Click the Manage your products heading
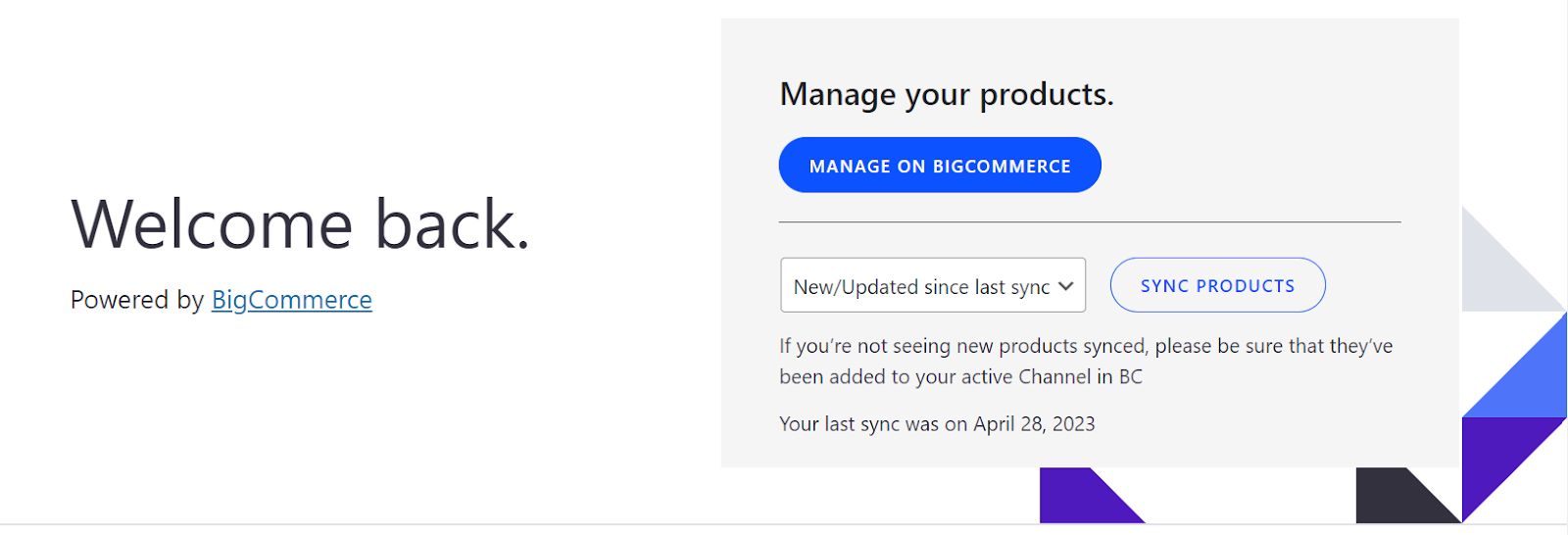 coord(946,94)
